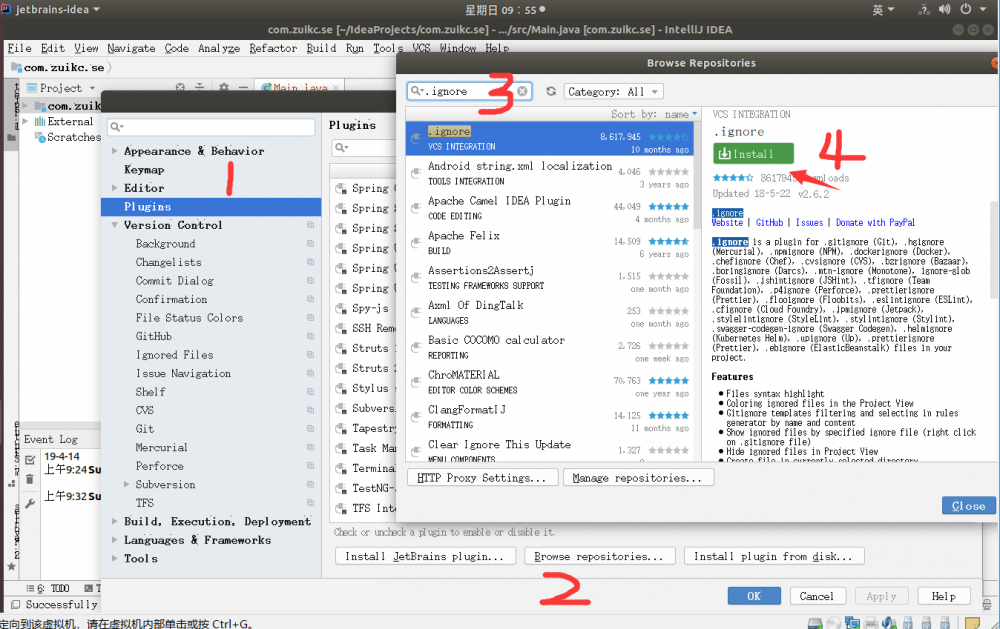1000x629 pixels.
Task: Open the GitHub link for .ignore
Action: tap(769, 222)
